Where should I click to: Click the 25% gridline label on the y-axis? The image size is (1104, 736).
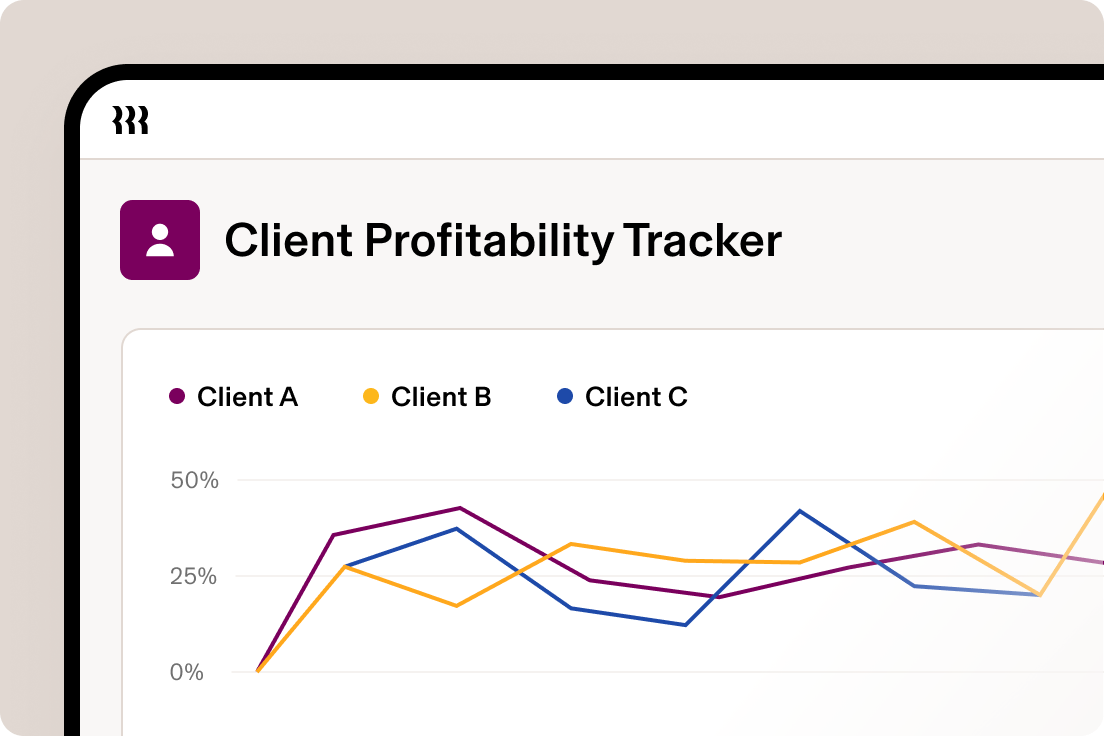[x=192, y=575]
